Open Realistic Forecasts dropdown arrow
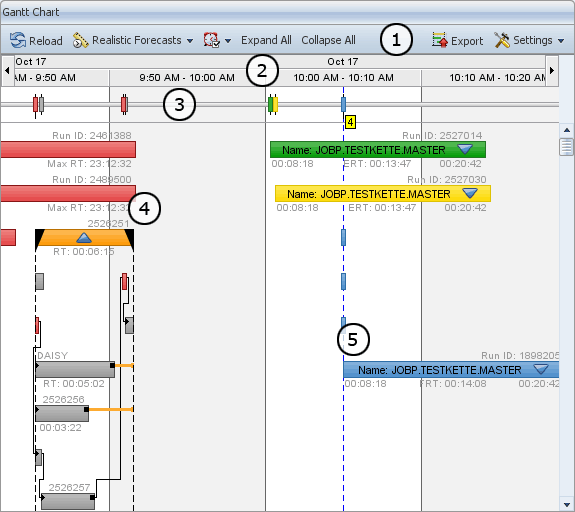Image resolution: width=575 pixels, height=512 pixels. [190, 41]
